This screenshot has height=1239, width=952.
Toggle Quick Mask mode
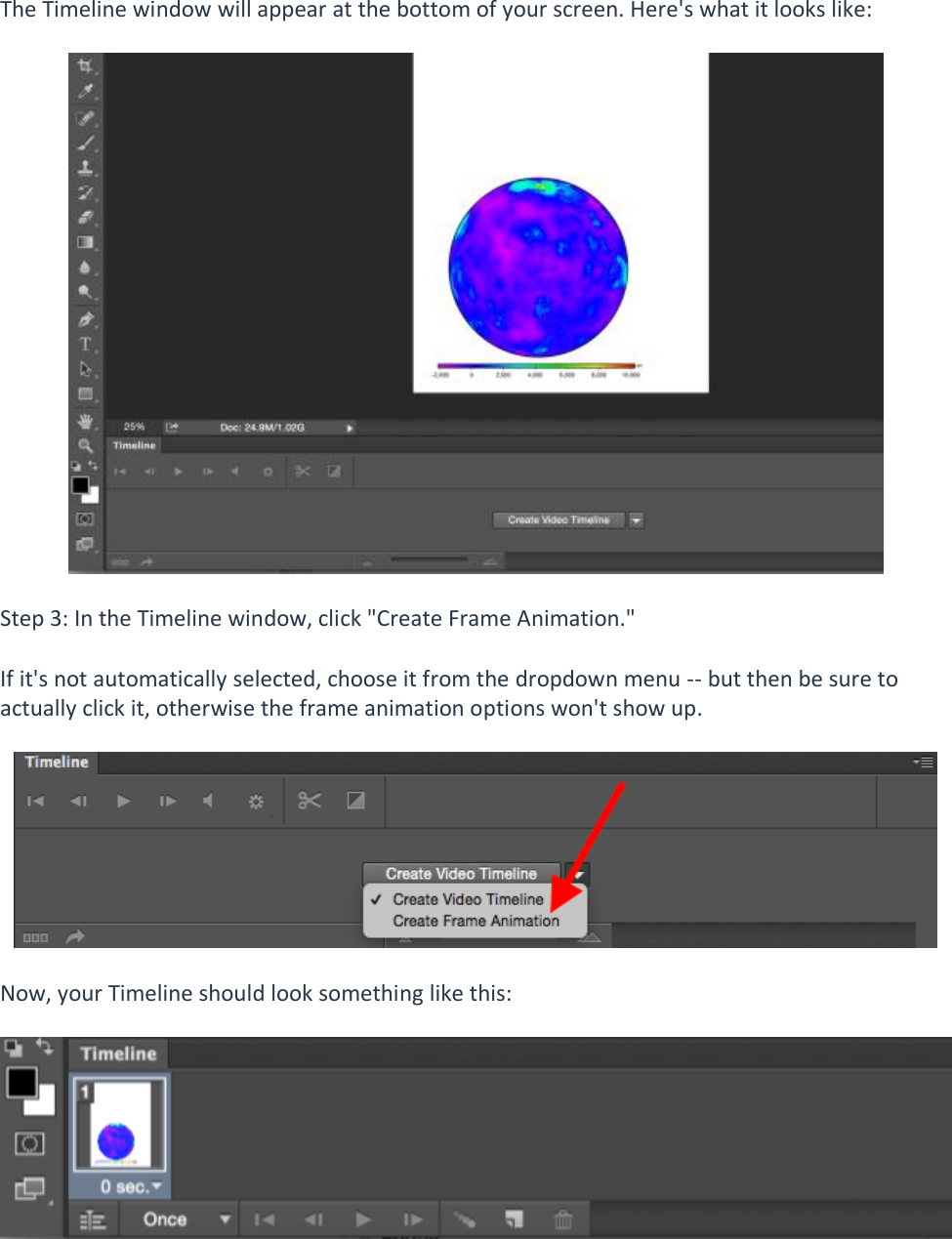(x=86, y=519)
